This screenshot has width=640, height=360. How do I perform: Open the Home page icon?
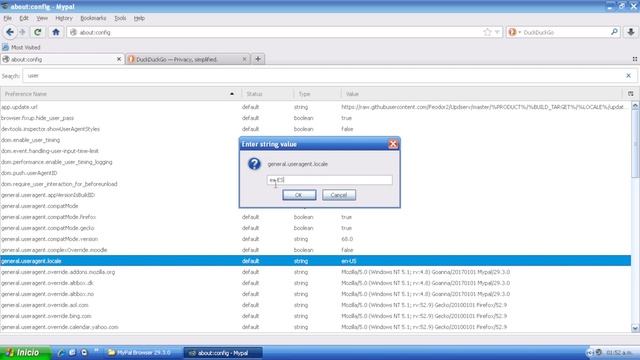(56, 32)
